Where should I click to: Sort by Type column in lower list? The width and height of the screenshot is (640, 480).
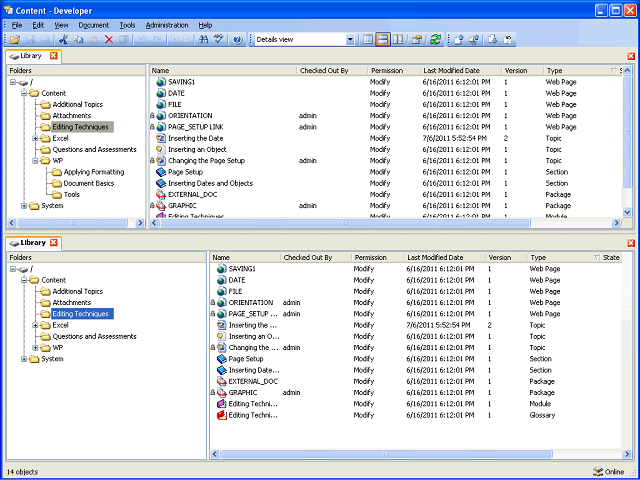[564, 258]
